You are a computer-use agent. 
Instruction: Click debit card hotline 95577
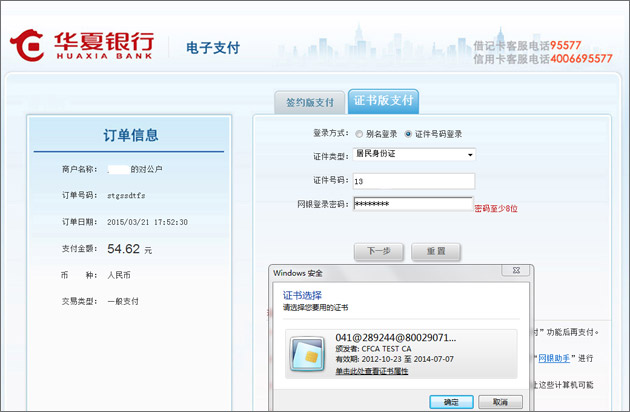coord(565,45)
